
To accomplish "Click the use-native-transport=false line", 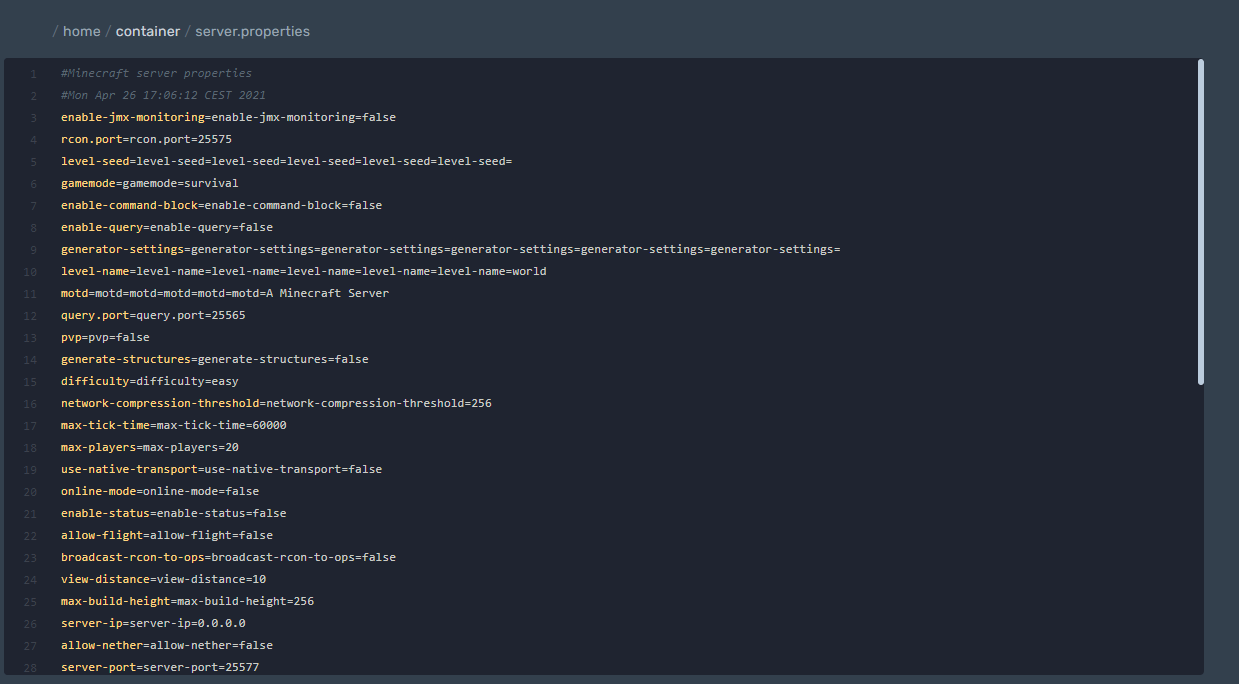I will pos(221,469).
